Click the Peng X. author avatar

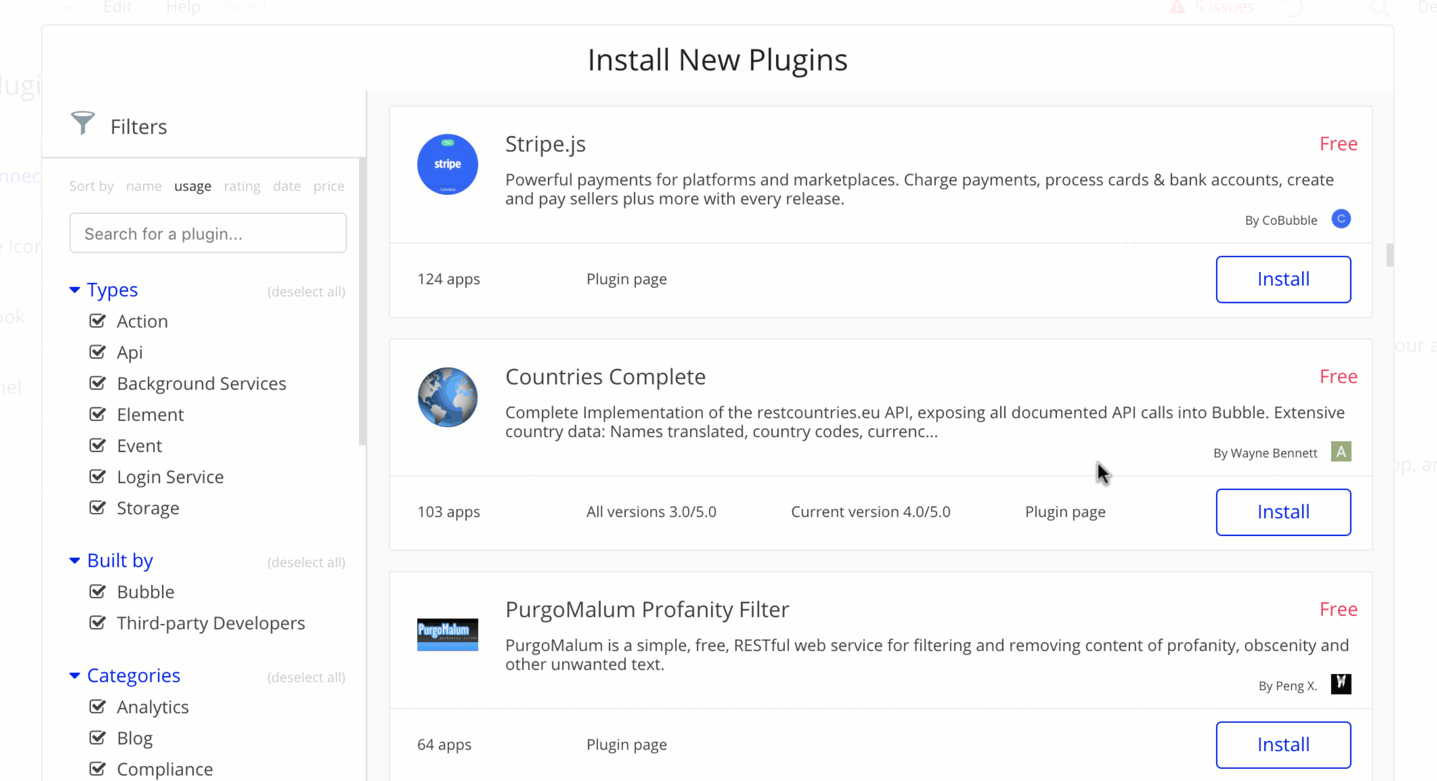pos(1341,684)
